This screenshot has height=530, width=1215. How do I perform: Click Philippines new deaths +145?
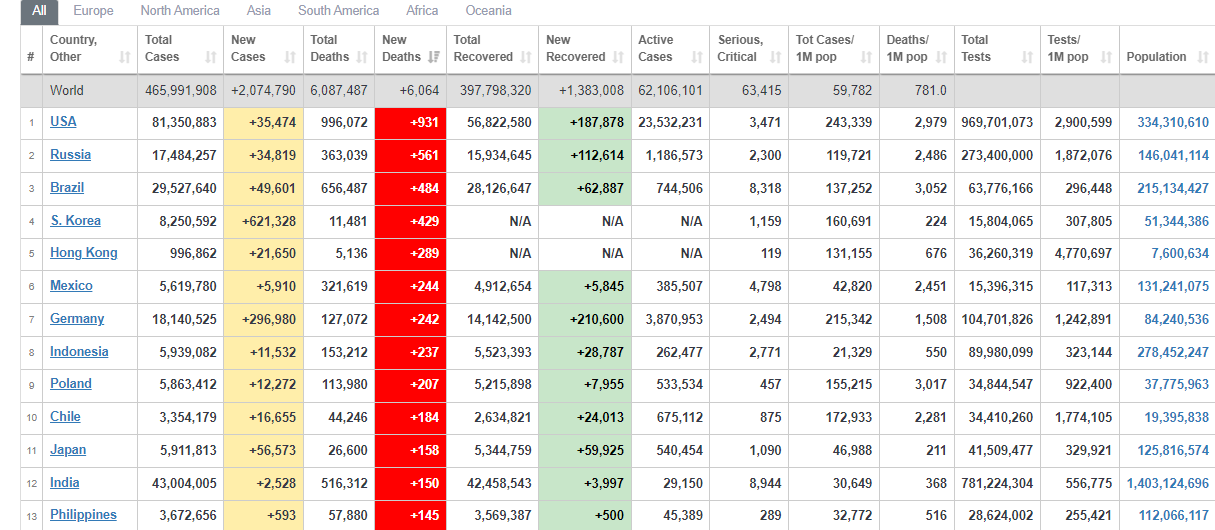point(410,515)
